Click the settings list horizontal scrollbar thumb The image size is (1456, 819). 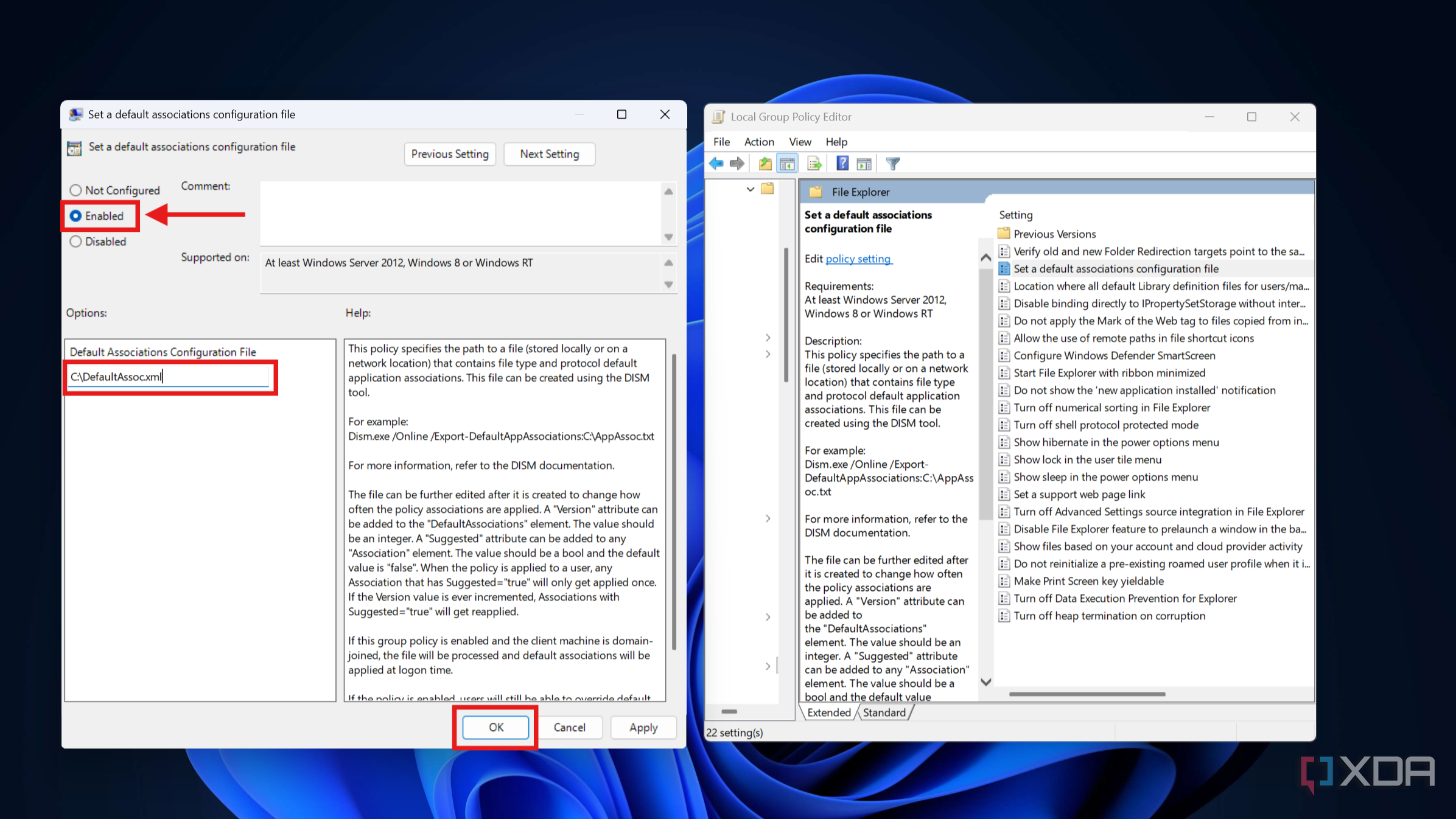pyautogui.click(x=1087, y=694)
